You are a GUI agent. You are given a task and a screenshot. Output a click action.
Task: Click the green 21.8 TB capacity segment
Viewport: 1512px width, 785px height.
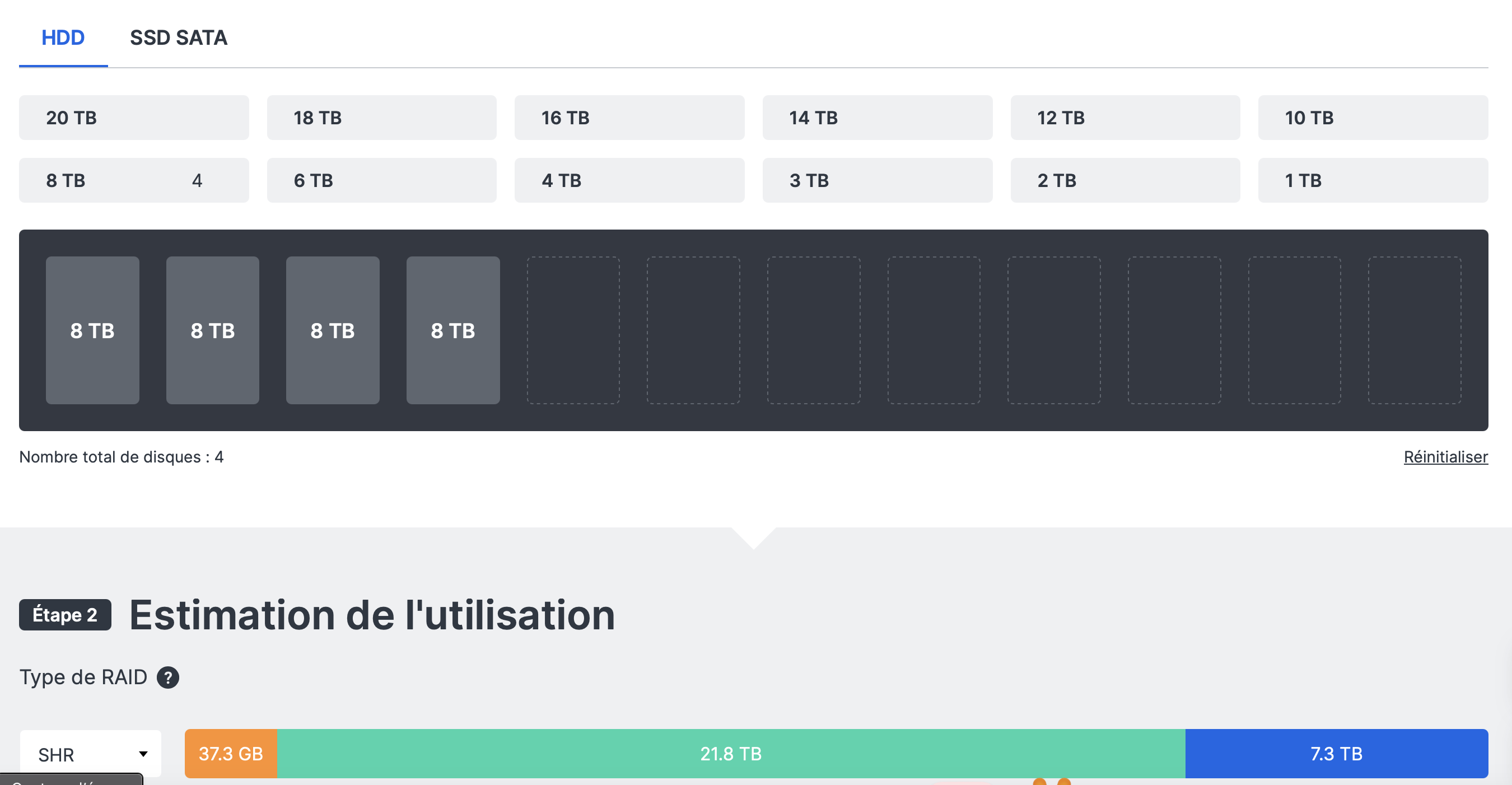pos(730,753)
